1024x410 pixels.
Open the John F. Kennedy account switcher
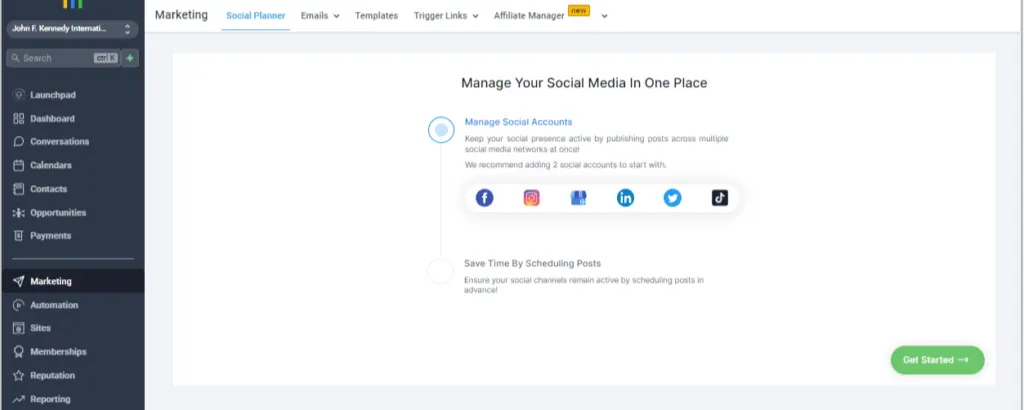72,29
